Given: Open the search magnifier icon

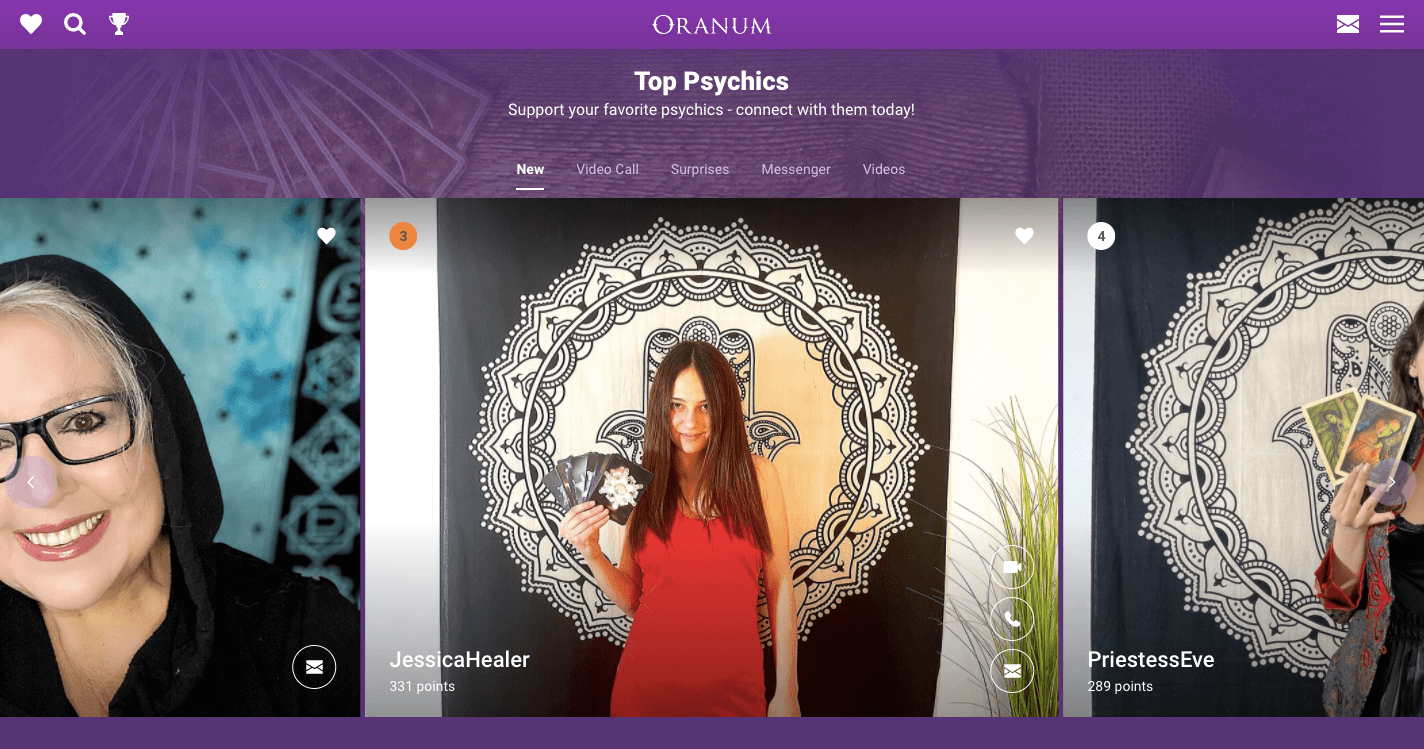Looking at the screenshot, I should click(75, 24).
